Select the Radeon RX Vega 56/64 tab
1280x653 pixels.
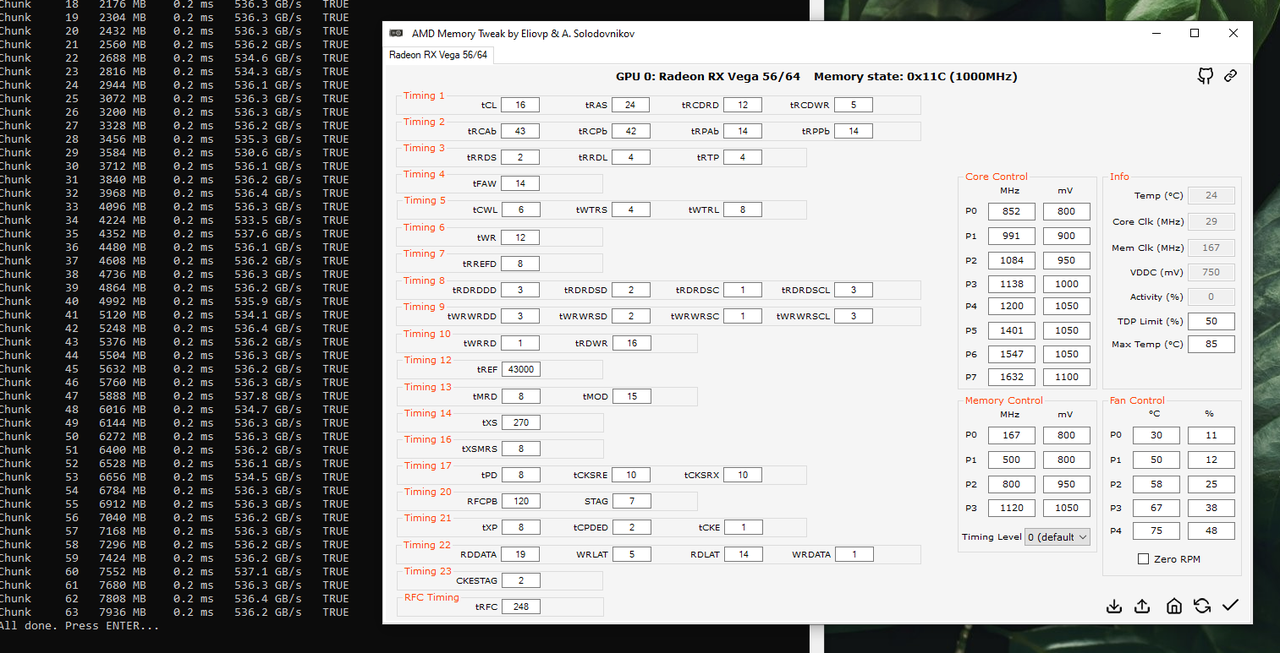point(438,54)
